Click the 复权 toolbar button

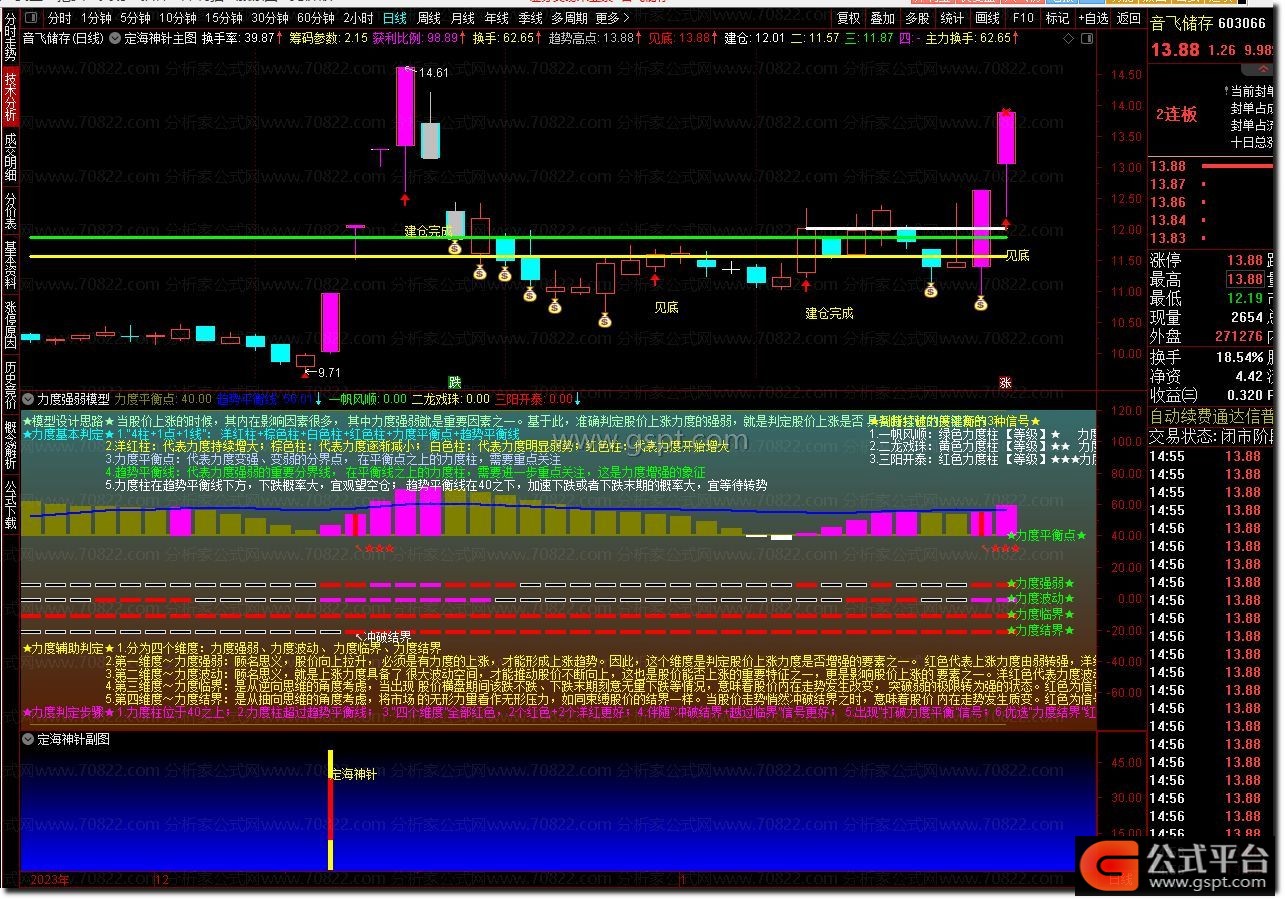[x=849, y=18]
